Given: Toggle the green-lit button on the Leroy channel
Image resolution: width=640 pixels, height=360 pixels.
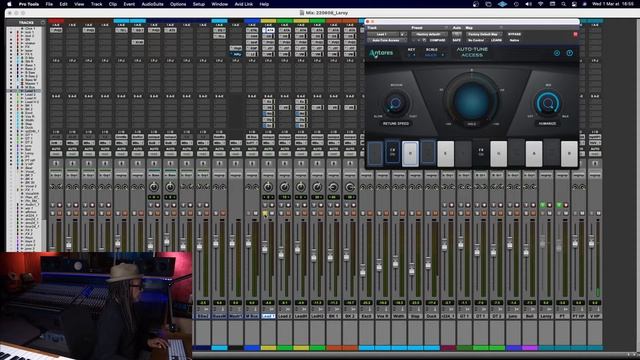Looking at the screenshot, I should (x=542, y=205).
